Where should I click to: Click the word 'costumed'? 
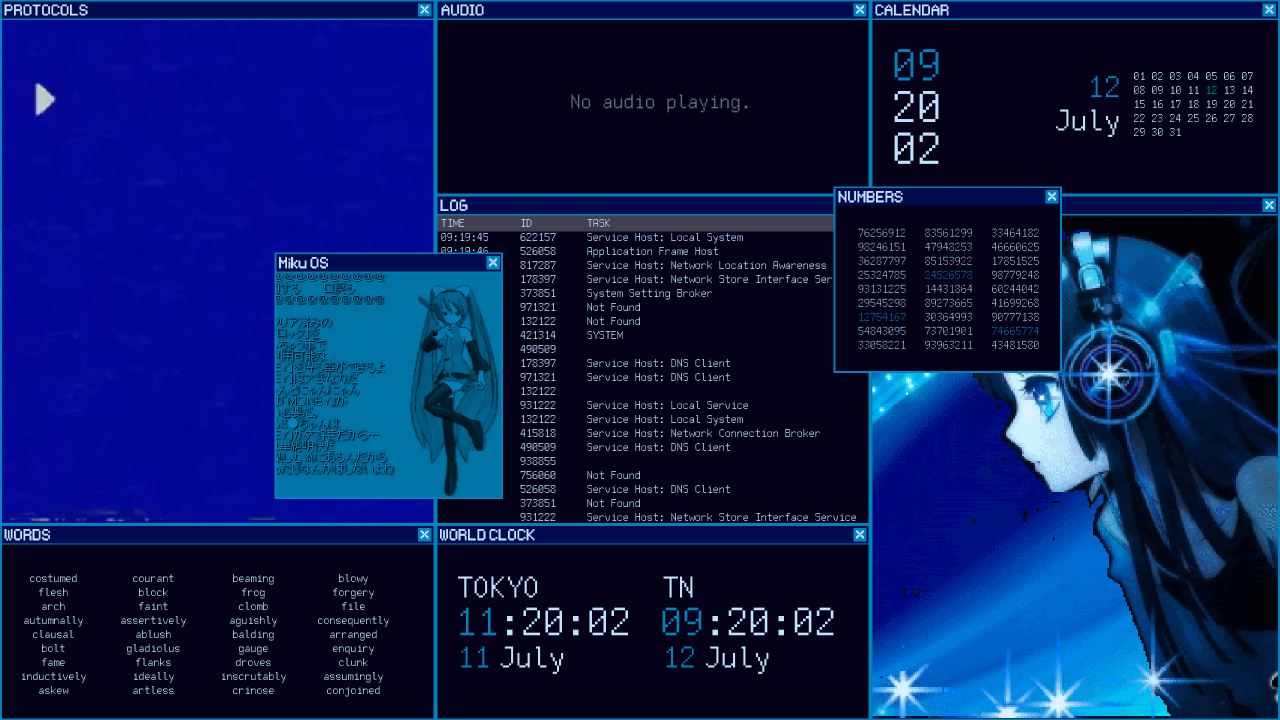pos(53,579)
